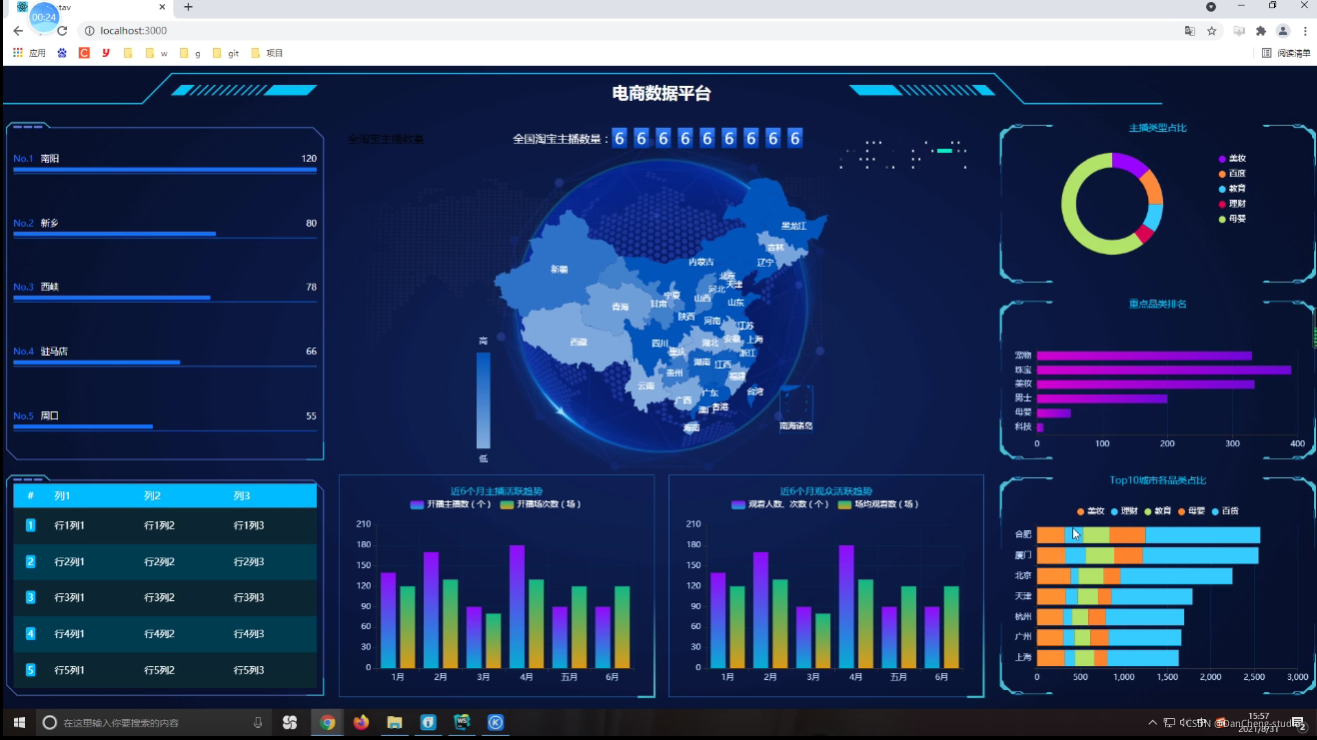Click table header 列3
1317x740 pixels.
pyautogui.click(x=242, y=496)
